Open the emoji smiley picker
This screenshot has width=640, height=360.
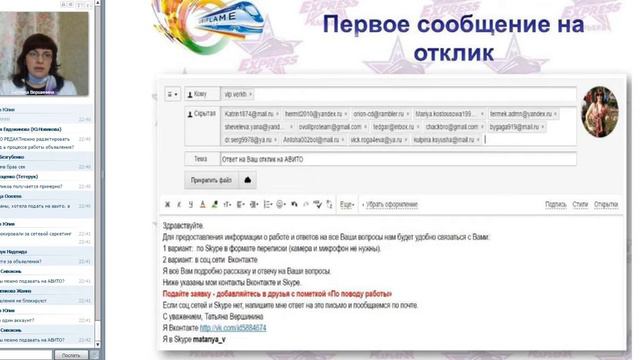point(281,204)
